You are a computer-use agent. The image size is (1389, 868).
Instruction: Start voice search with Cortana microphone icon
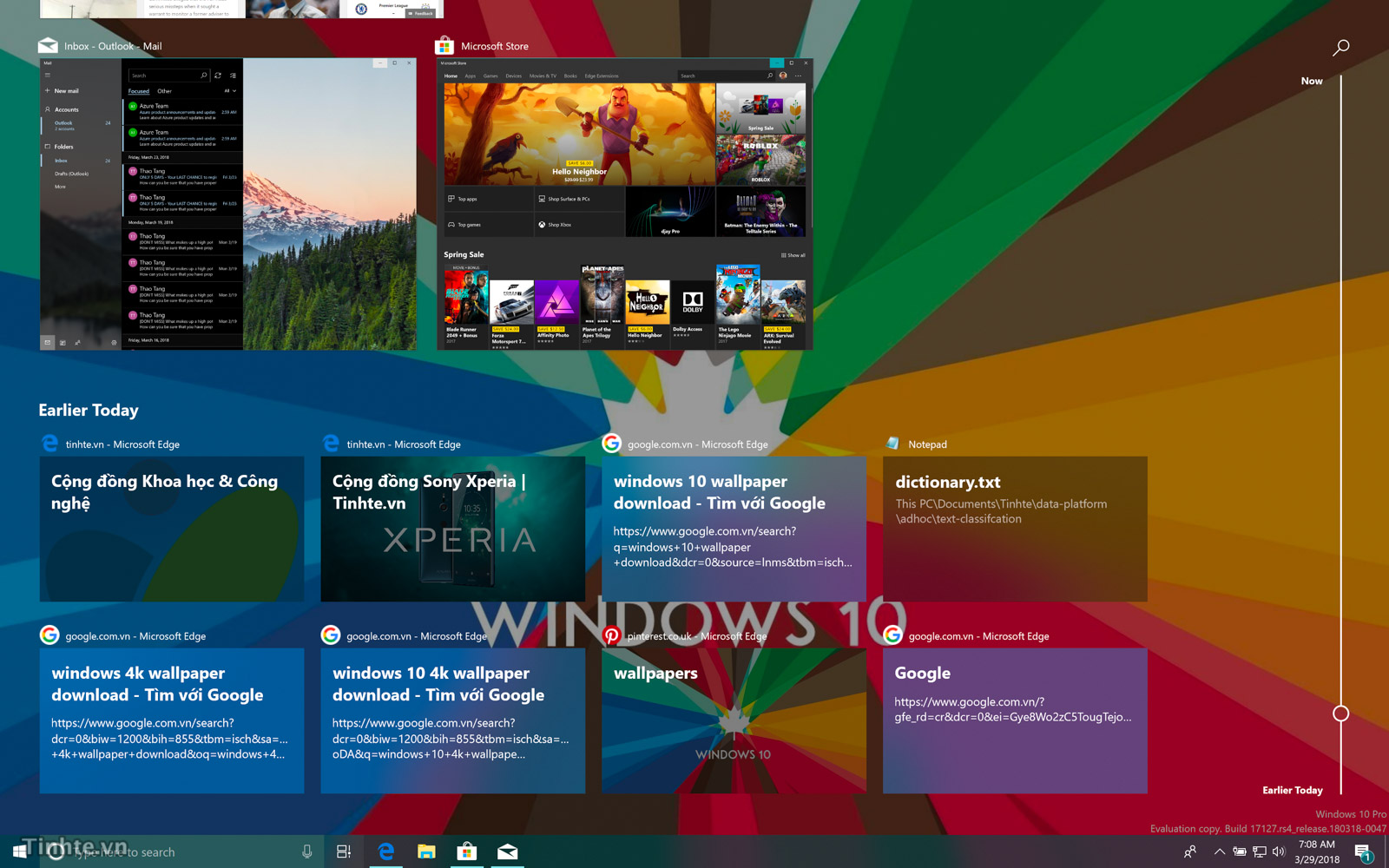click(307, 852)
